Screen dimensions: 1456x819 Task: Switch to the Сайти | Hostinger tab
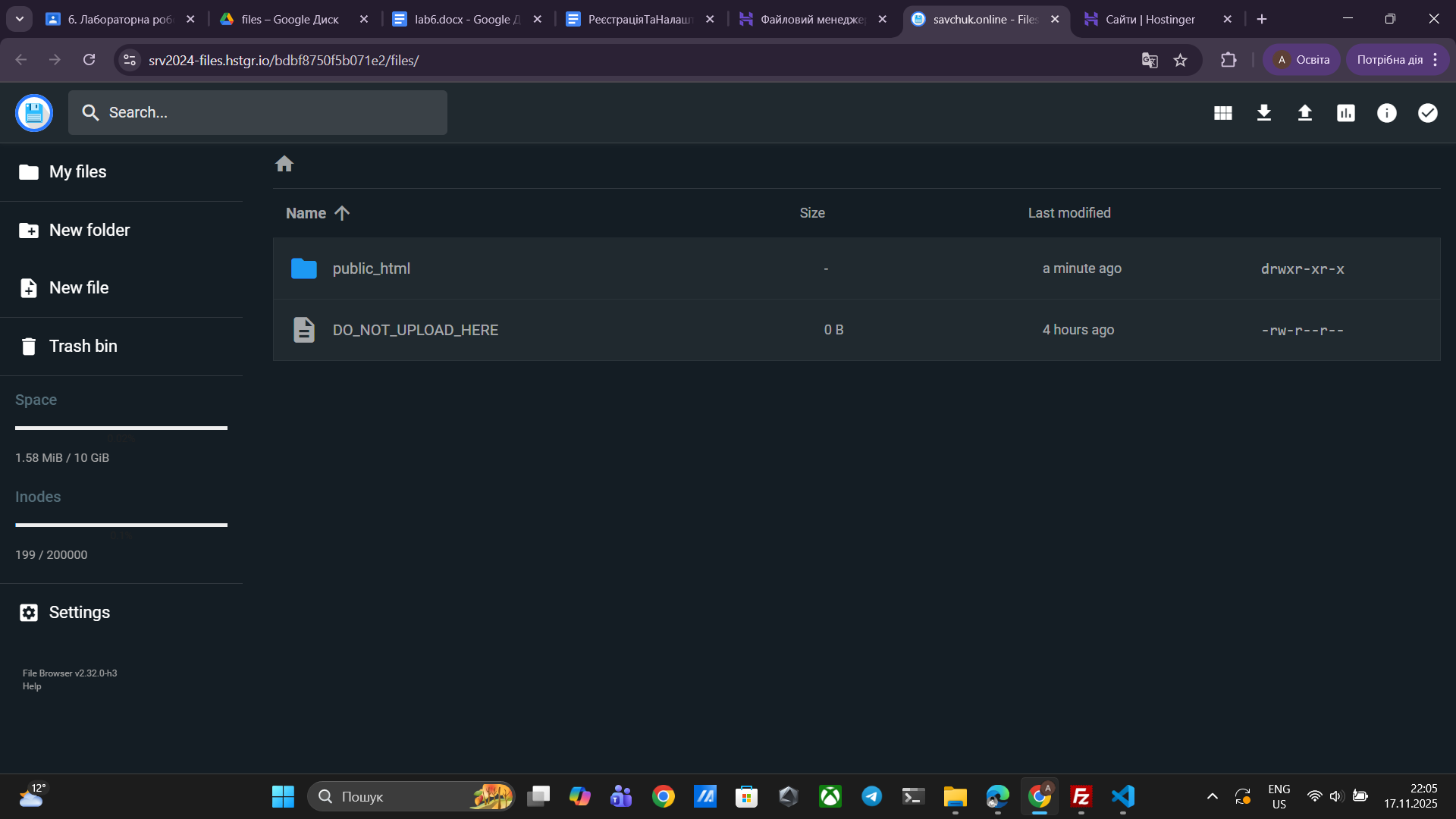point(1150,19)
